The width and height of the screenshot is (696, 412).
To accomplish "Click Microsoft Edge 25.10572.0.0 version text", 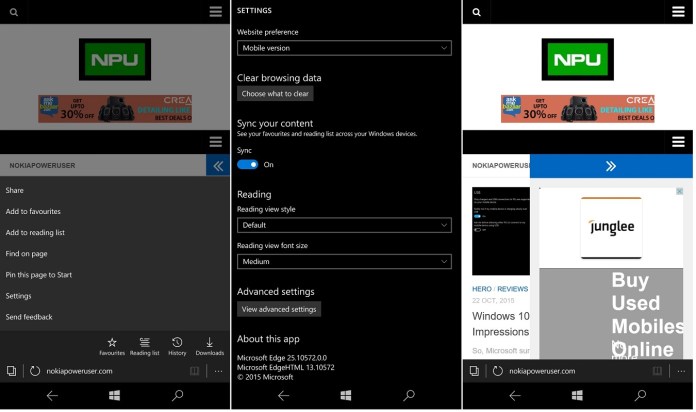I will click(282, 357).
